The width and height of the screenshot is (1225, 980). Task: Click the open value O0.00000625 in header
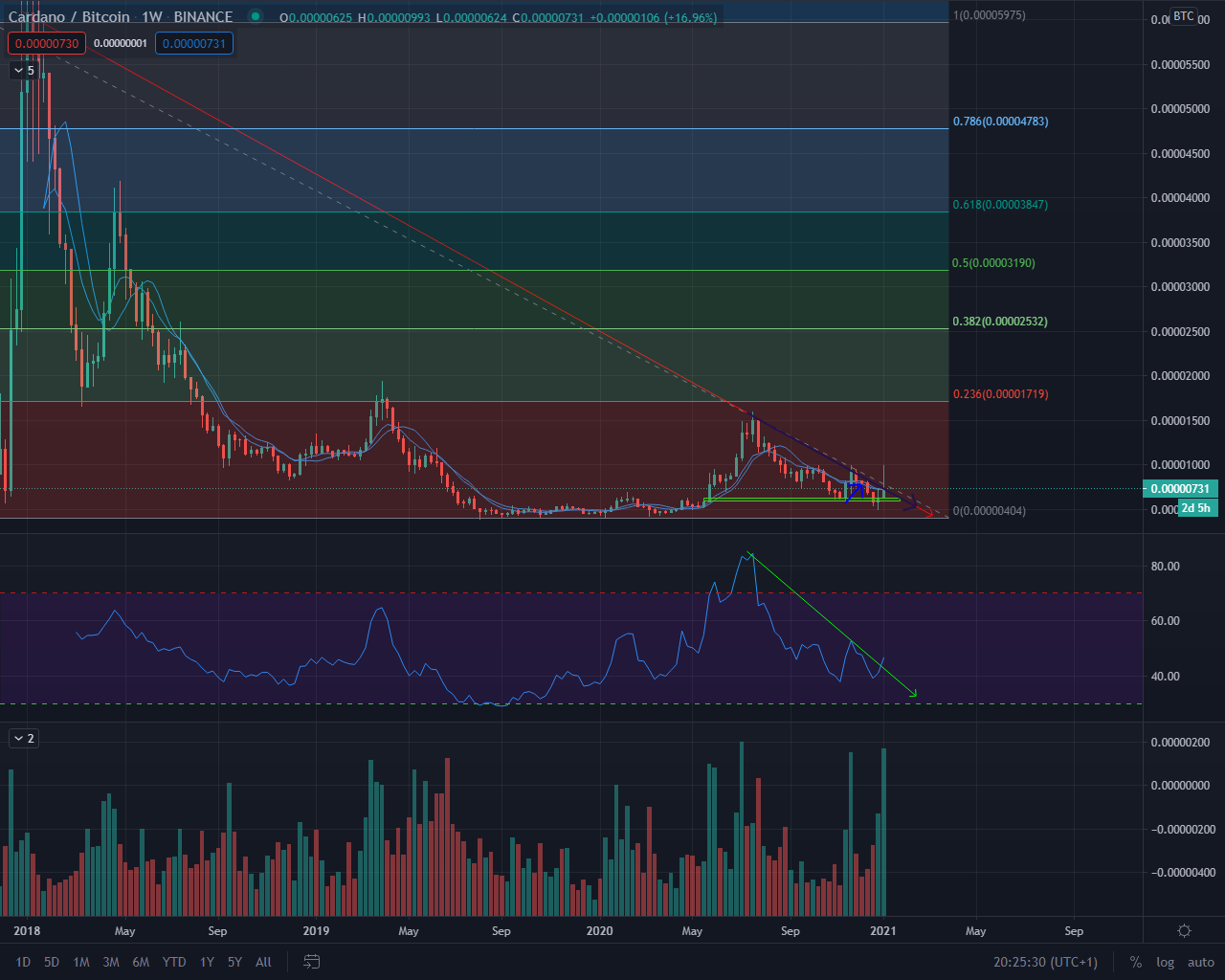click(318, 18)
